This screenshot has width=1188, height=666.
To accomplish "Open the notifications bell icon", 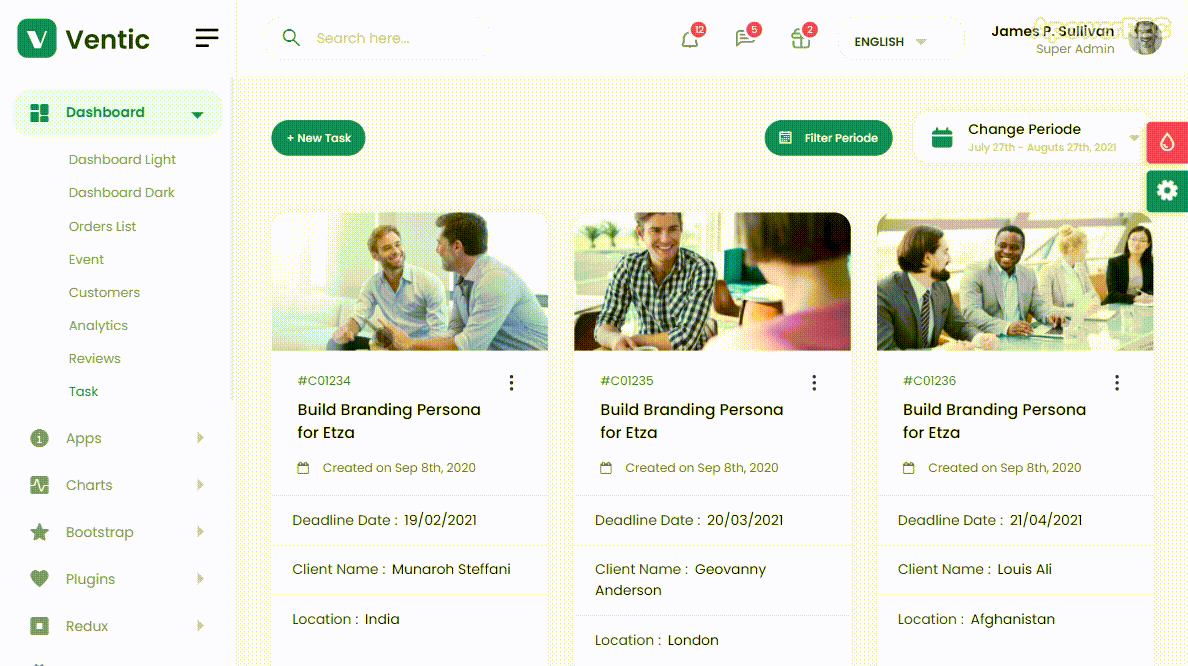I will pyautogui.click(x=689, y=38).
